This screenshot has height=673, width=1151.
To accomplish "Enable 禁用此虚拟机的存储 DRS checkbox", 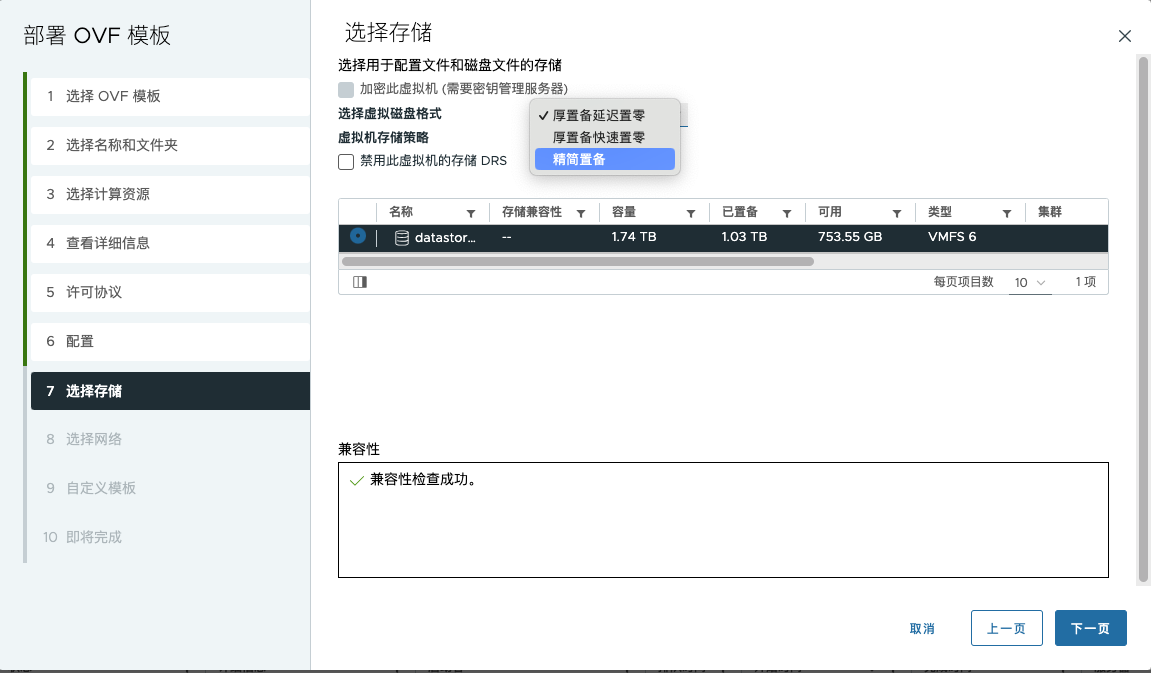I will pos(346,162).
